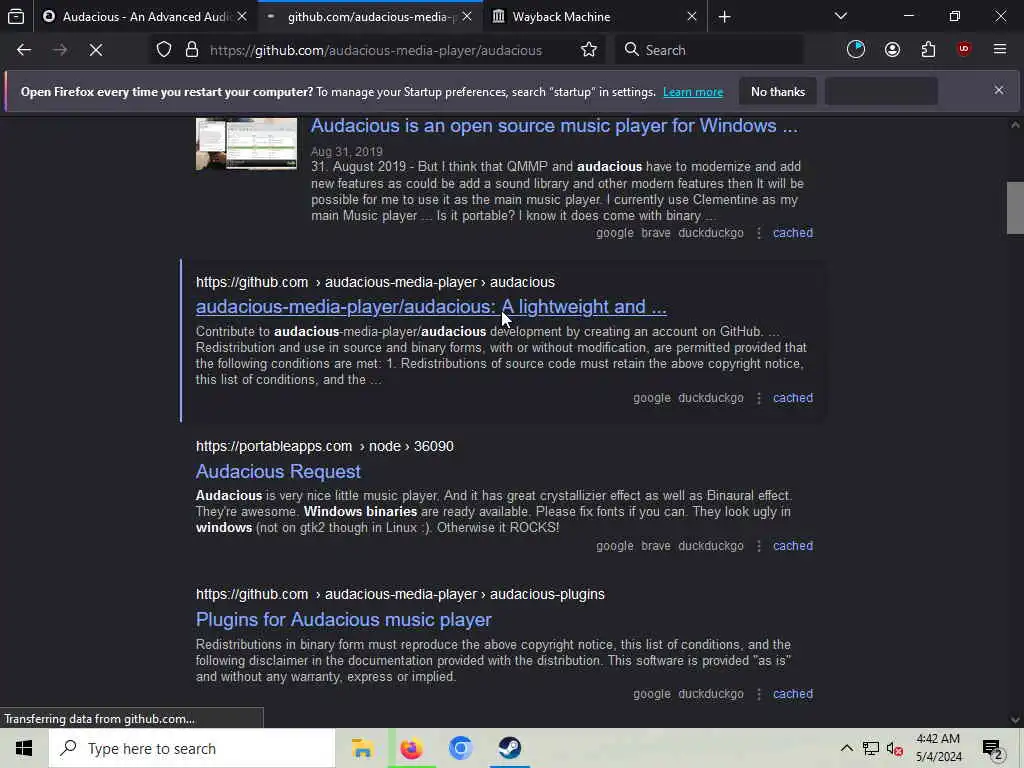Screen dimensions: 1024x768
Task: Click duckduckgo source under first result
Action: (711, 233)
